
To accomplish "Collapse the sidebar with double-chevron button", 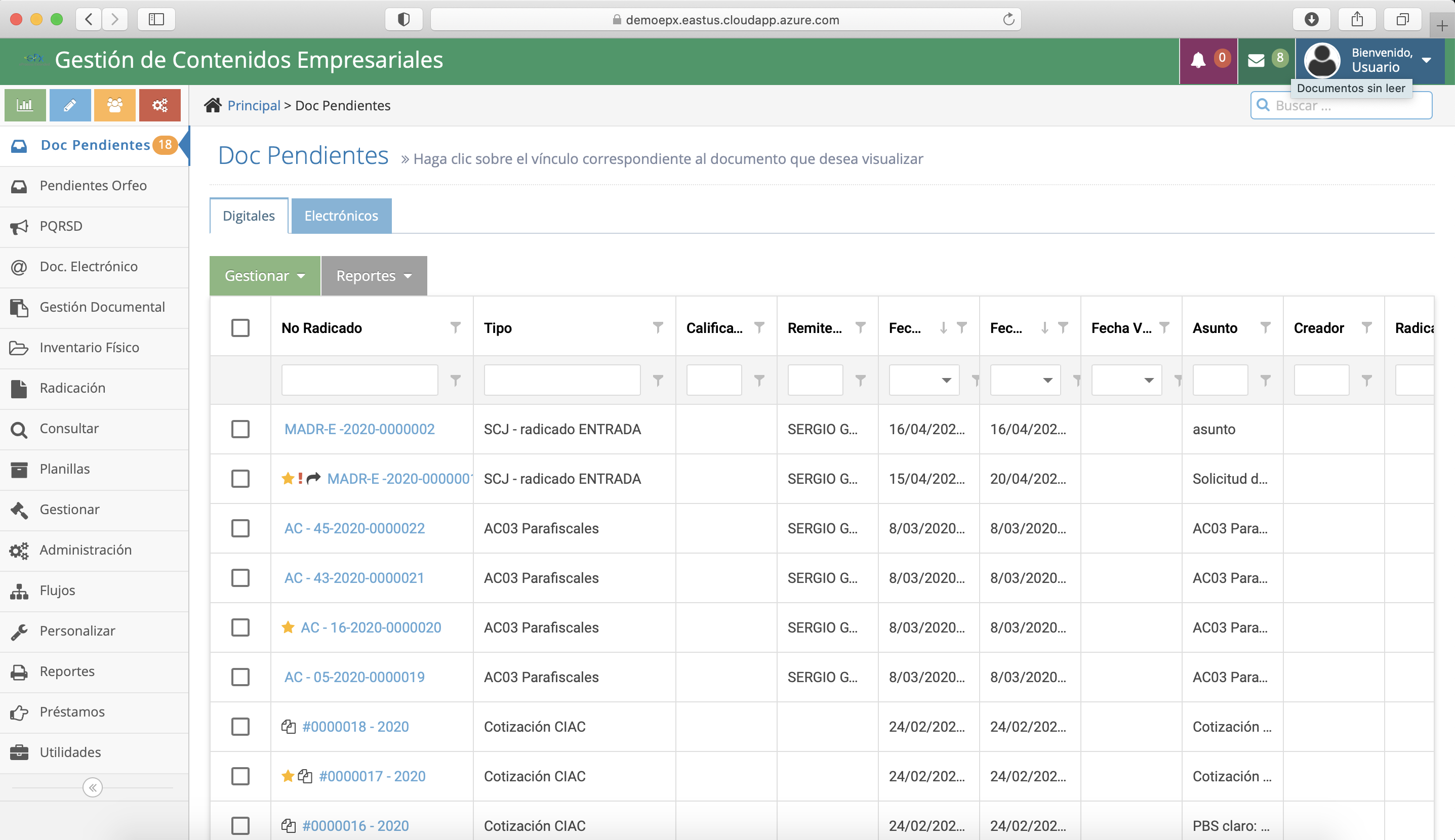I will 92,787.
